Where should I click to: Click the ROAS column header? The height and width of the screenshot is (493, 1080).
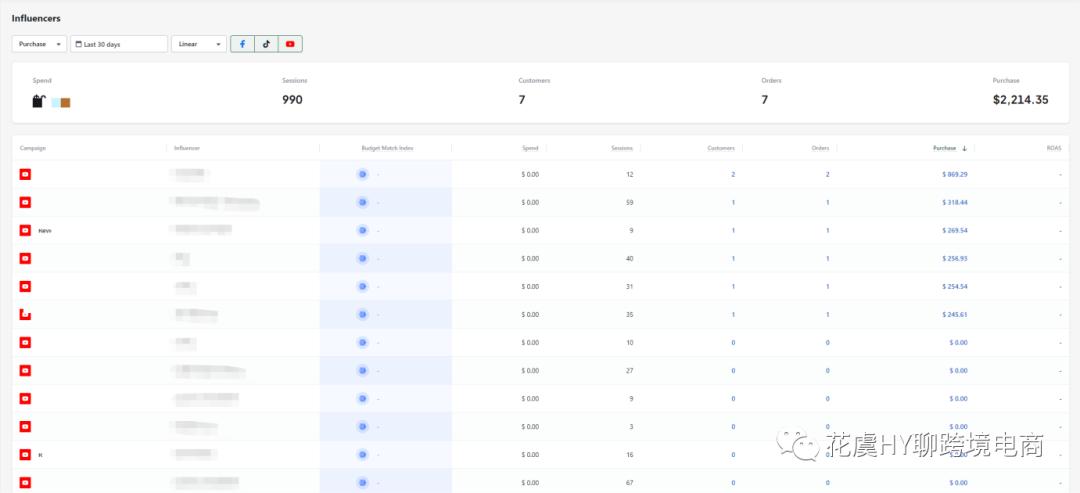1053,148
